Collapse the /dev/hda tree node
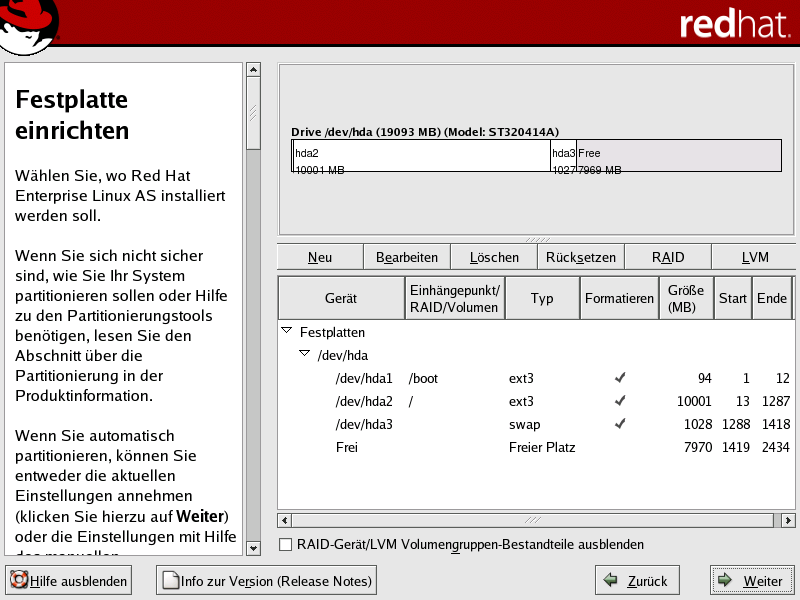 pyautogui.click(x=304, y=354)
